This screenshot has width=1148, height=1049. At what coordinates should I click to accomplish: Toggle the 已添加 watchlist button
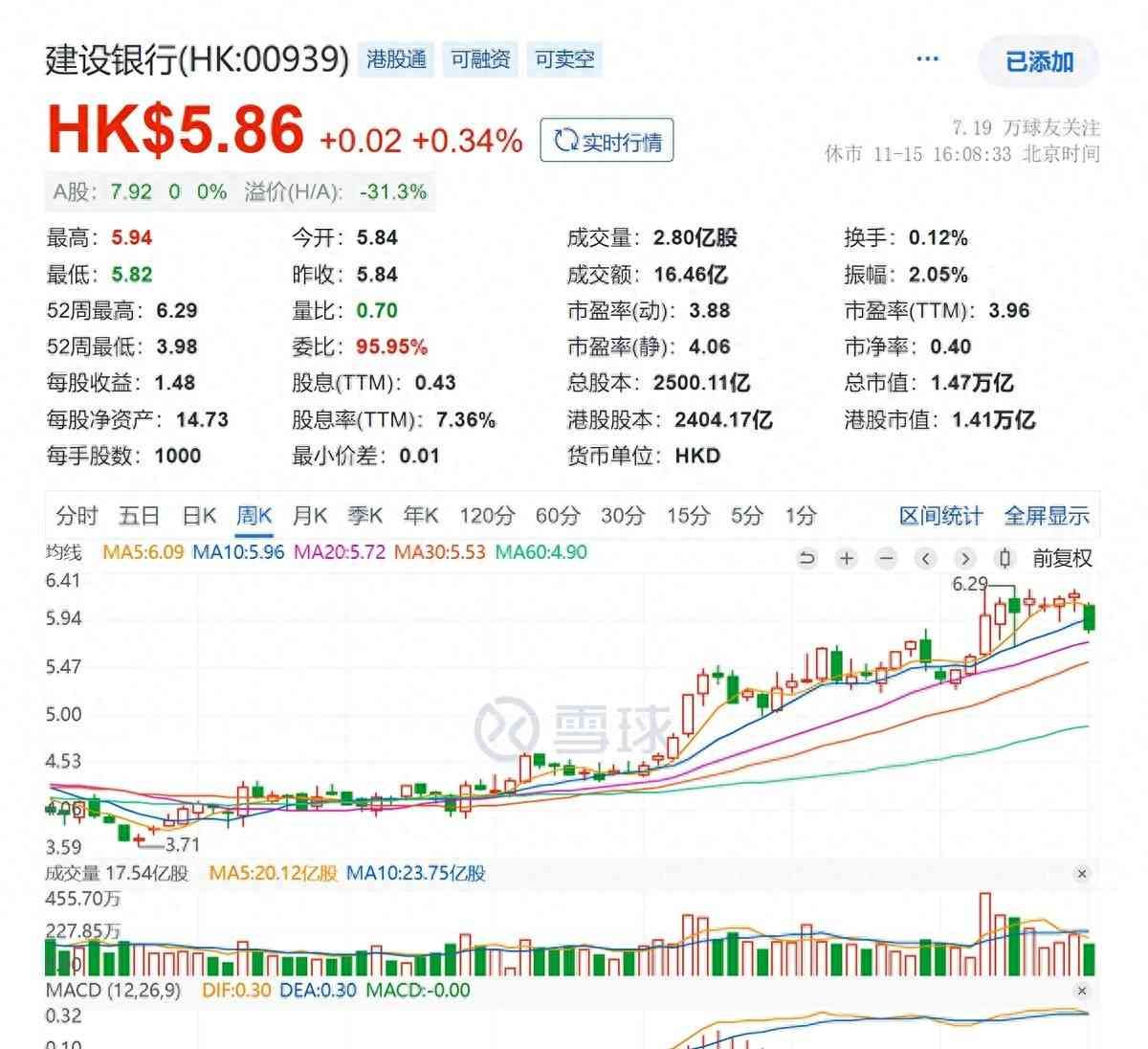click(x=1039, y=62)
